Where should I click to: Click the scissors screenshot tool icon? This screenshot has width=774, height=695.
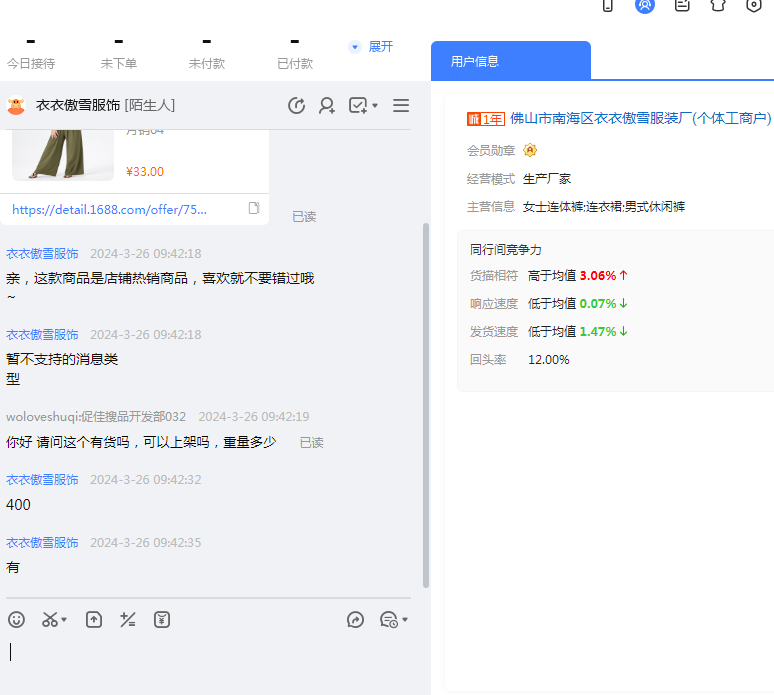click(x=49, y=620)
